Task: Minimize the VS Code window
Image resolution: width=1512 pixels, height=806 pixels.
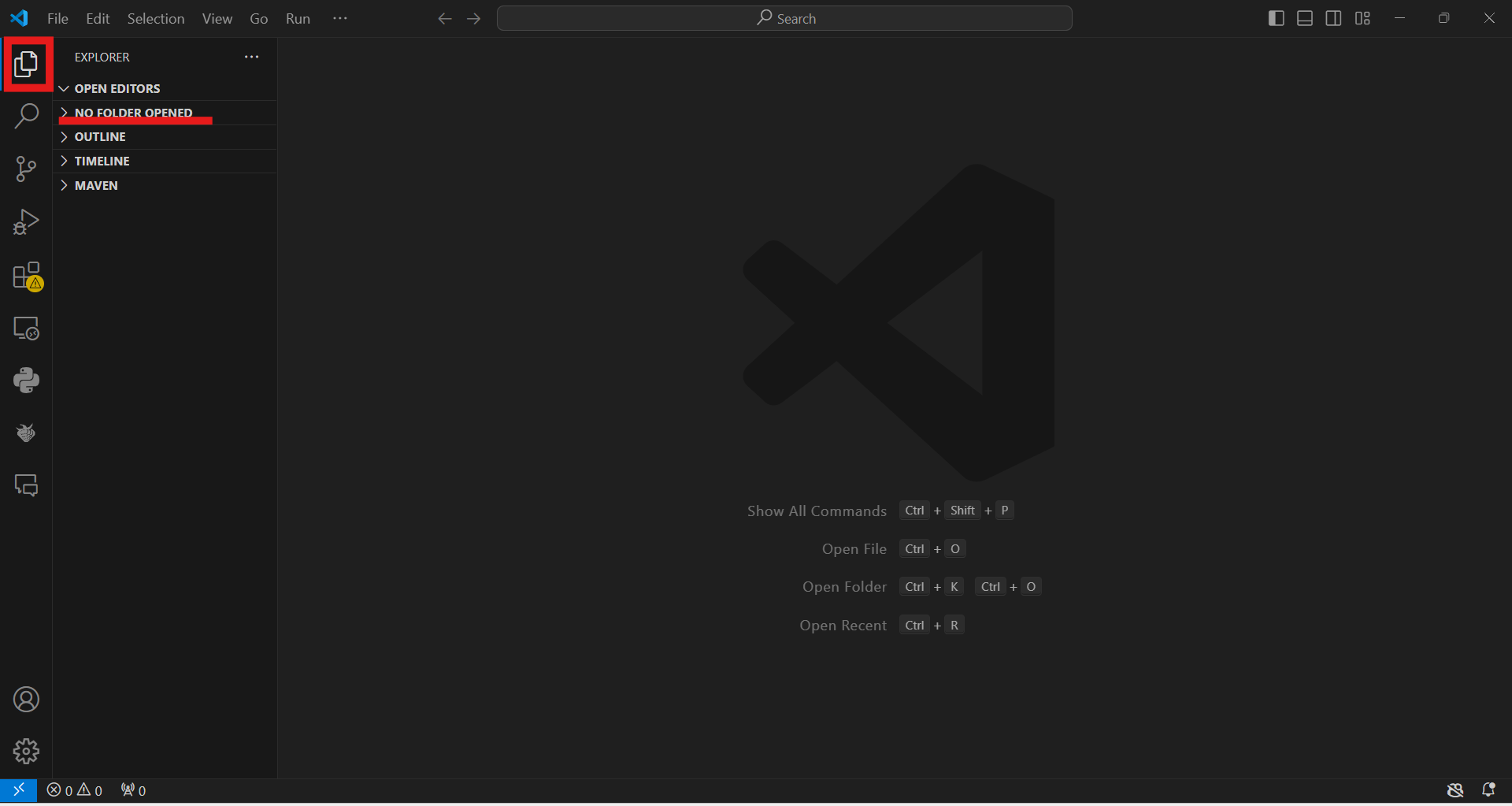Action: tap(1399, 18)
